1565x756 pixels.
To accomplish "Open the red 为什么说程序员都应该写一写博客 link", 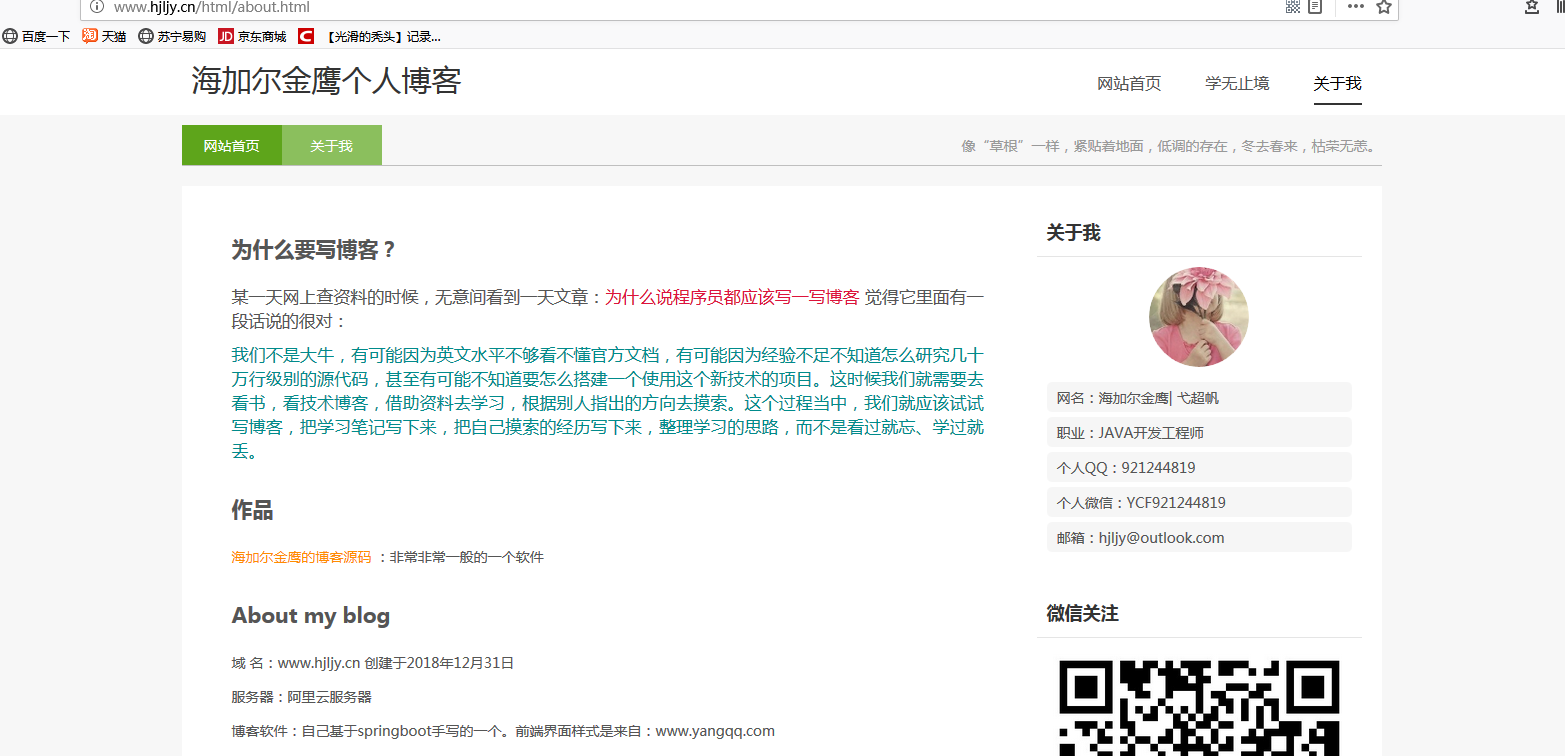I will click(732, 297).
